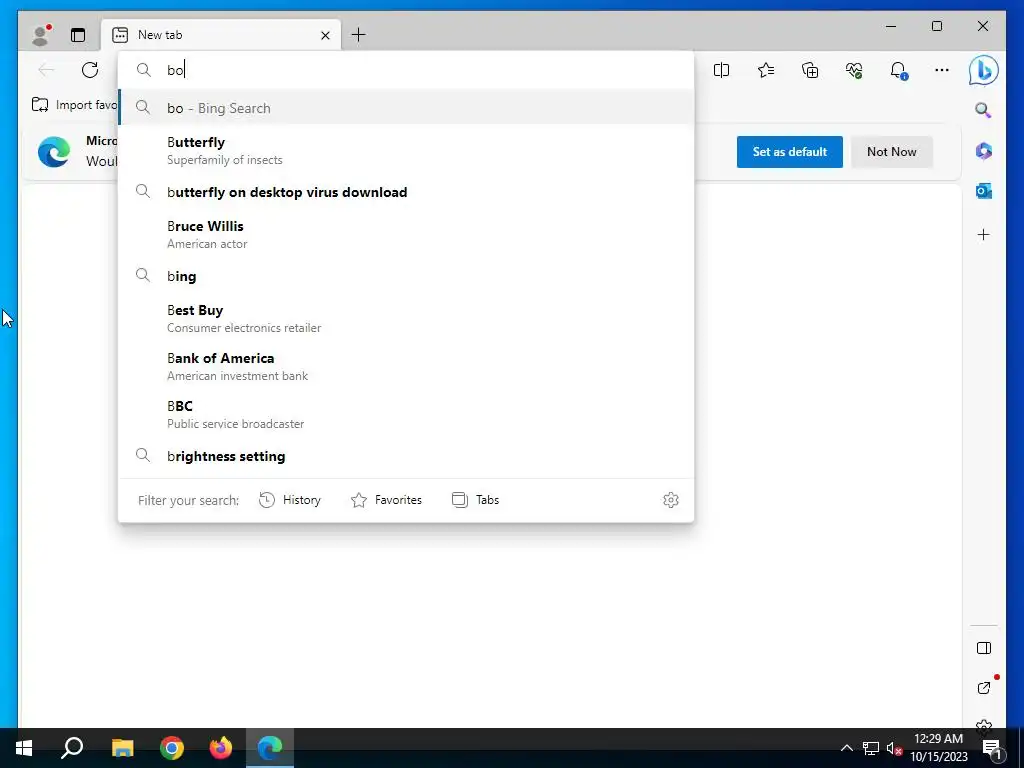Select the Butterfly suggestion
The image size is (1024, 768).
[406, 150]
